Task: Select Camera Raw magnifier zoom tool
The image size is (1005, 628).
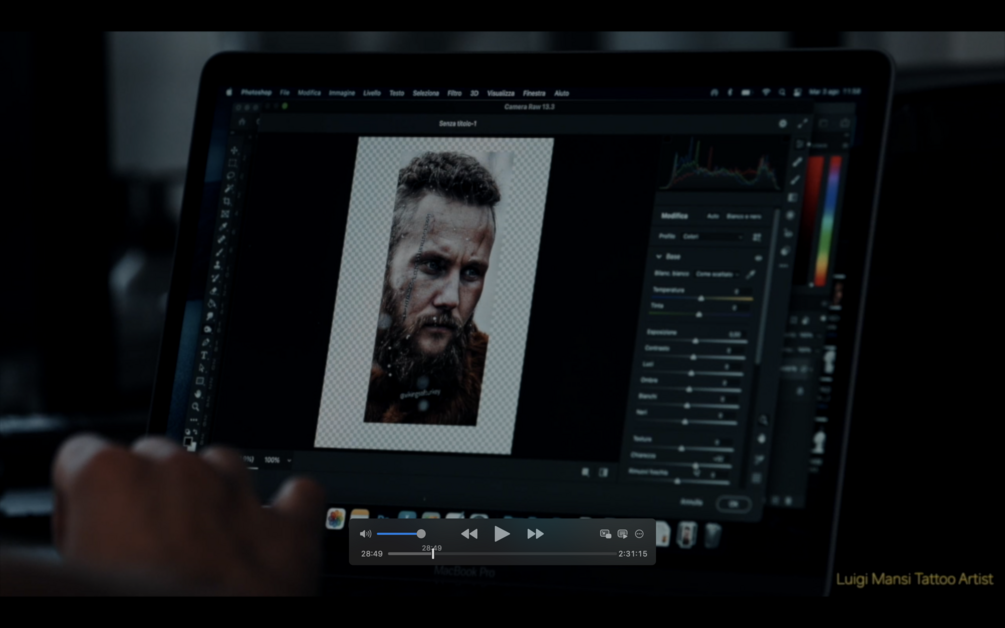Action: 763,420
